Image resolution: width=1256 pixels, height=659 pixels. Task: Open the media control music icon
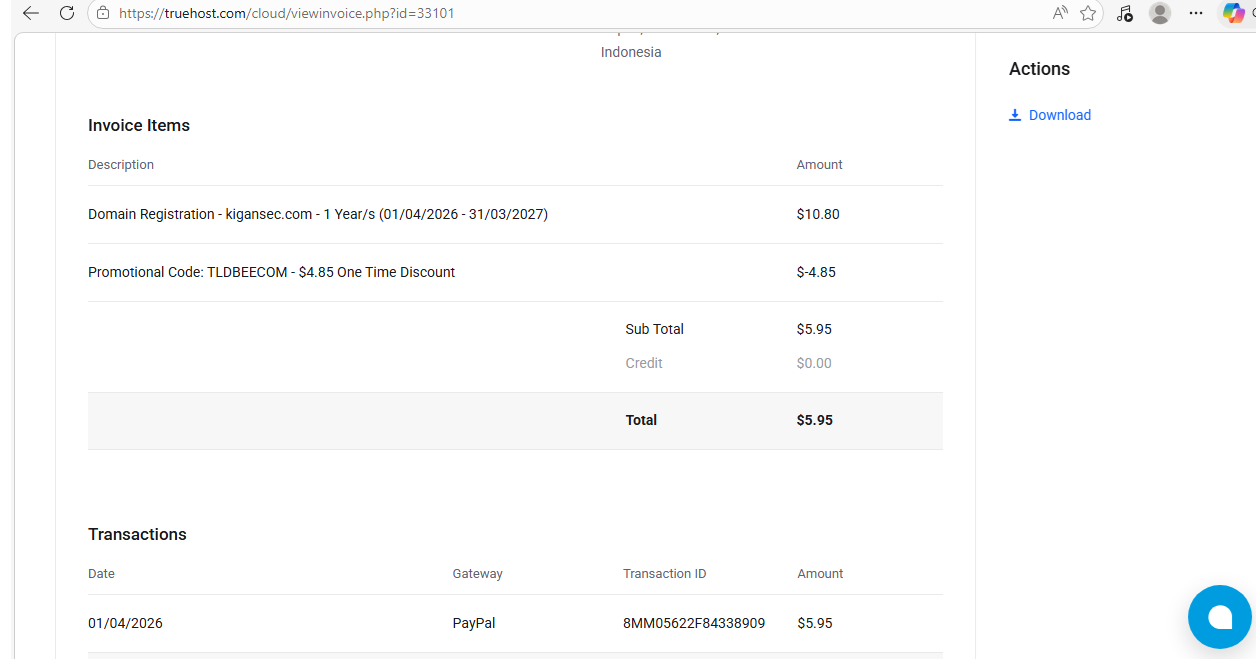[x=1125, y=13]
